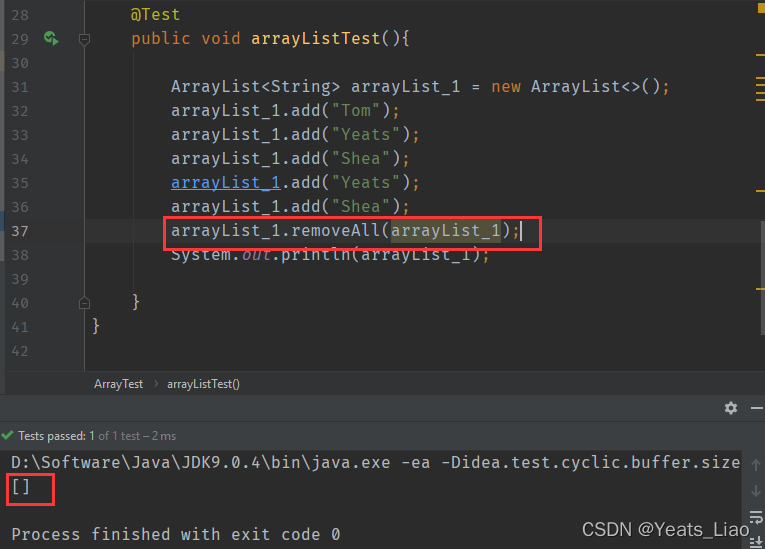Click the Tests passed status text
The image size is (765, 549).
pyautogui.click(x=97, y=436)
